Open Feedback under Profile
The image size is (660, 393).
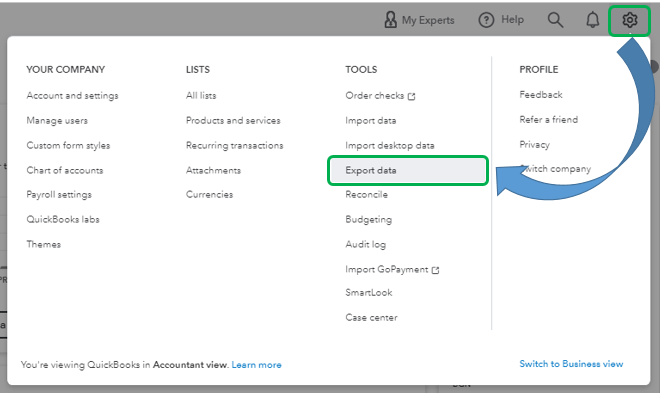click(x=540, y=95)
